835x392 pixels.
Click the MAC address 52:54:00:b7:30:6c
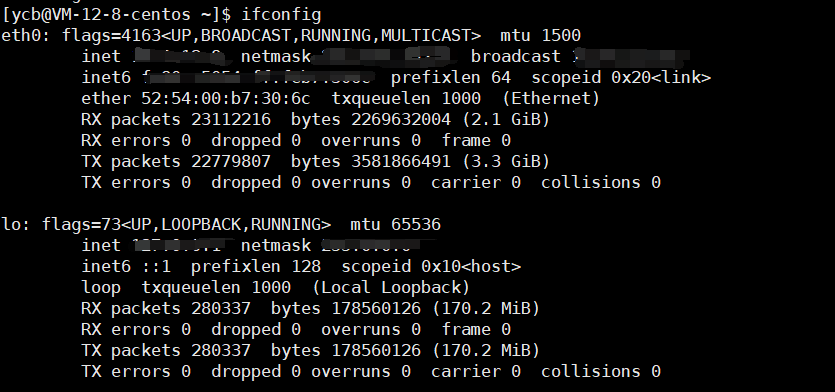(225, 99)
